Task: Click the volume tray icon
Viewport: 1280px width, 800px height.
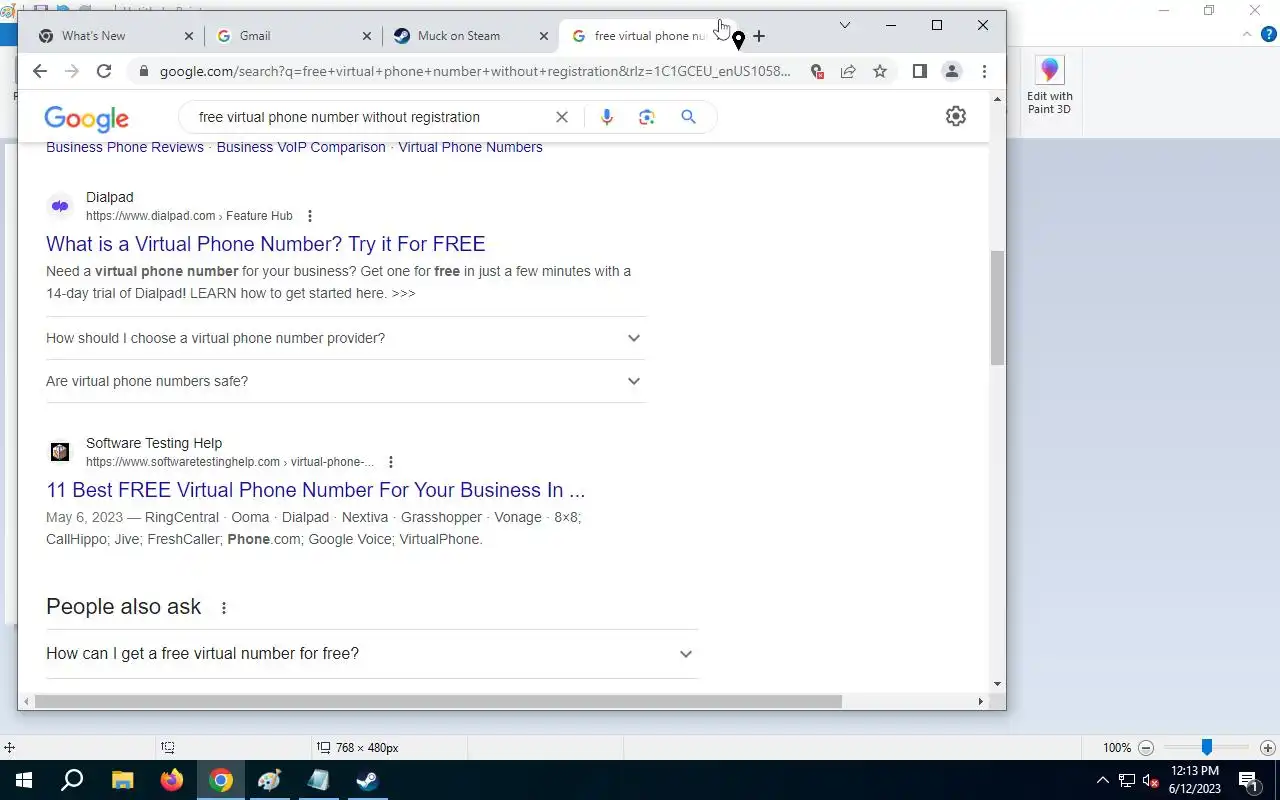Action: coord(1151,780)
